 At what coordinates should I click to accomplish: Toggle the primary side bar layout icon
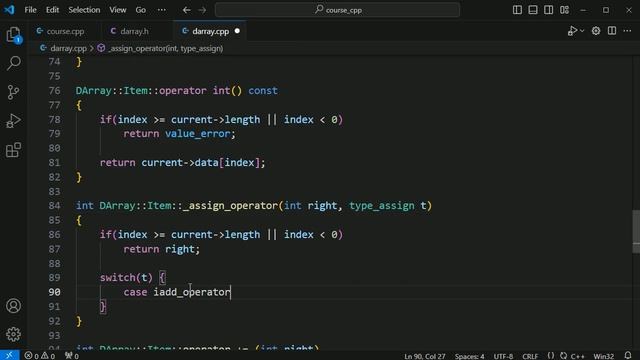[517, 10]
